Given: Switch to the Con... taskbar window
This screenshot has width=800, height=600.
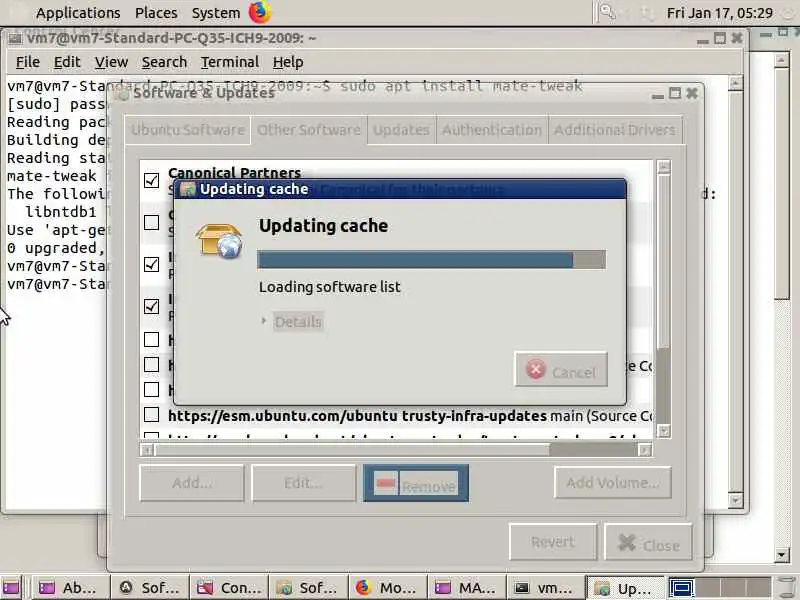Looking at the screenshot, I should 229,588.
